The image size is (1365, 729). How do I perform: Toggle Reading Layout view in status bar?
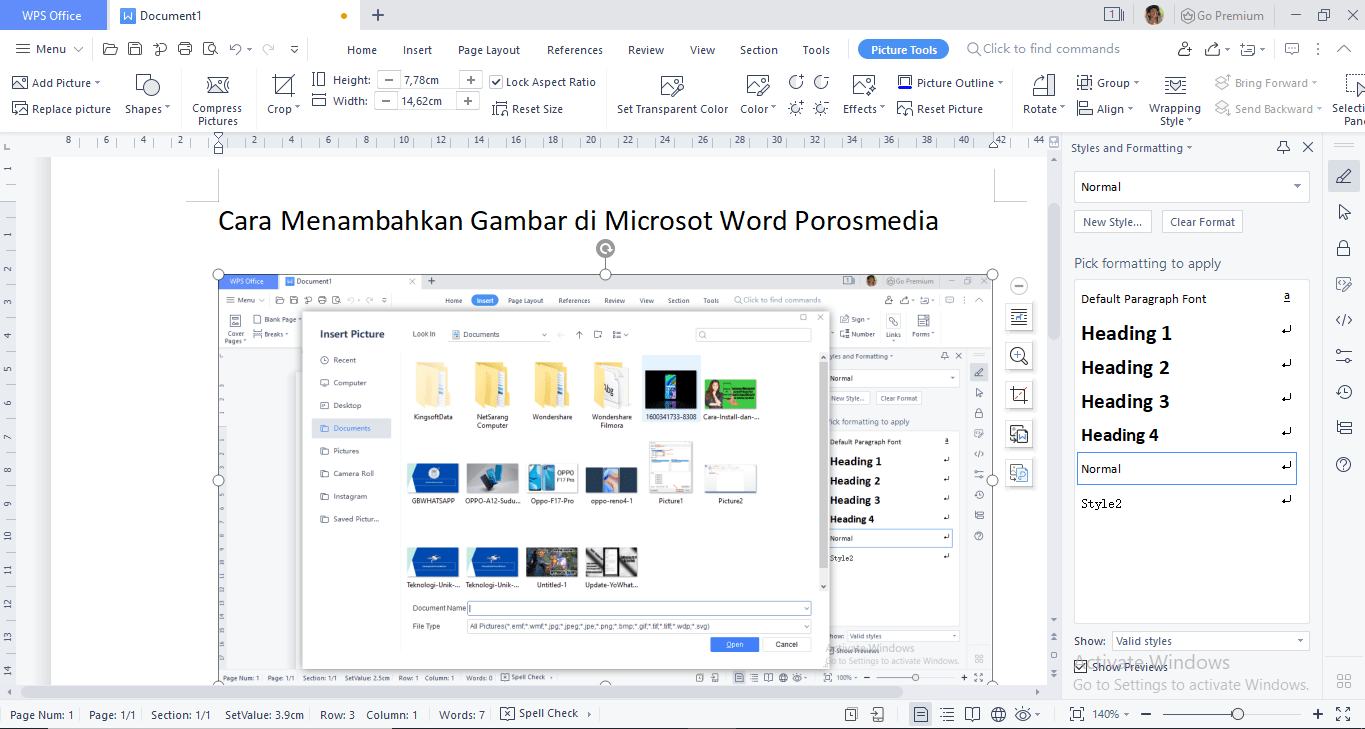973,714
